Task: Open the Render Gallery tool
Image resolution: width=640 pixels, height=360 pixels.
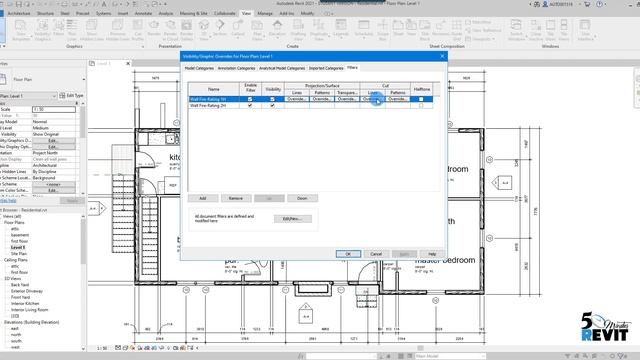Action: point(187,30)
